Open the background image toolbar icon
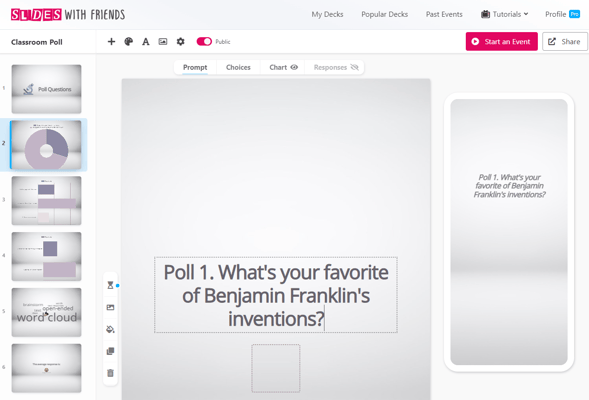The width and height of the screenshot is (589, 400). [x=163, y=42]
